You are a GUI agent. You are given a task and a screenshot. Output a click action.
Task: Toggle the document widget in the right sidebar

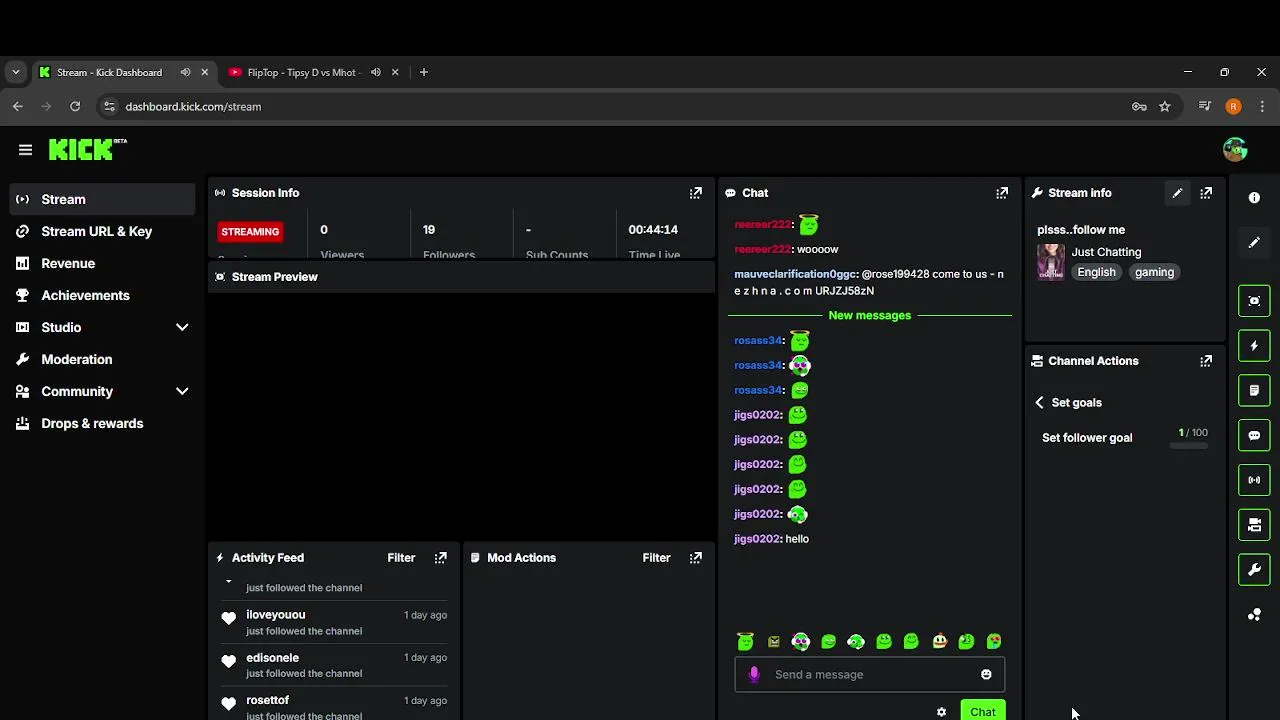1254,390
